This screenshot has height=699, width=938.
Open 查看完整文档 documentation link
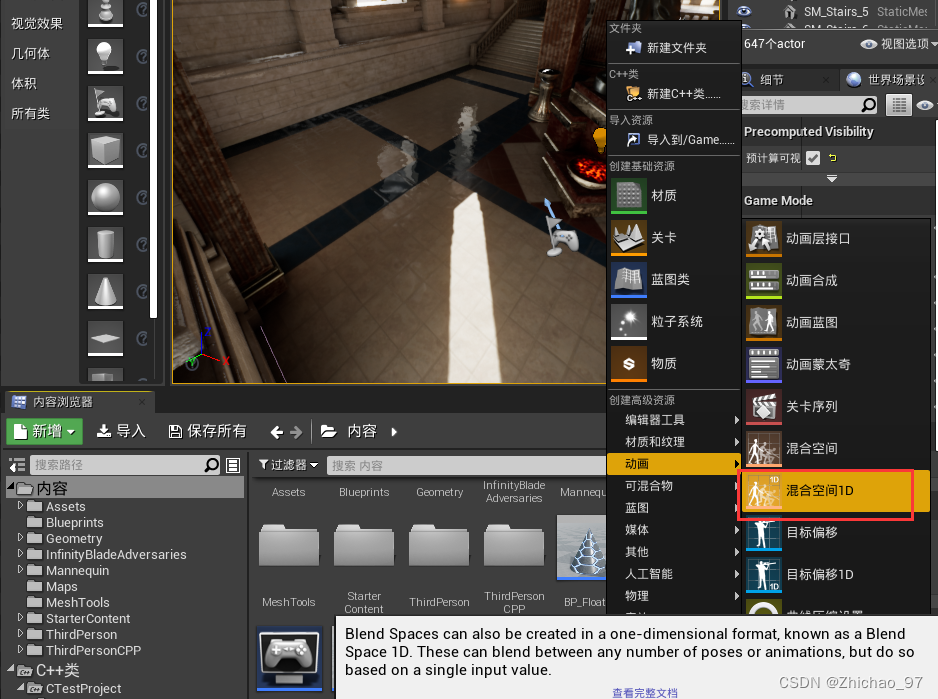pyautogui.click(x=644, y=693)
